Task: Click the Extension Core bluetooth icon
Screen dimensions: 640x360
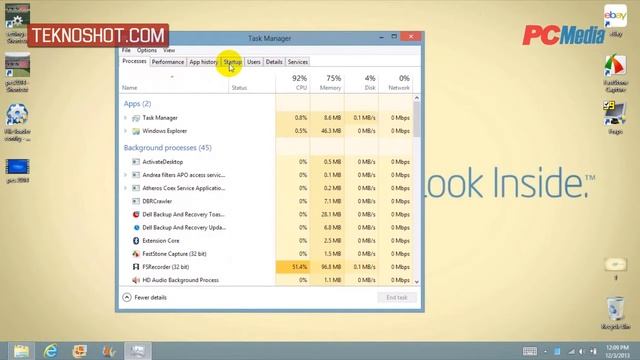Action: [x=136, y=241]
